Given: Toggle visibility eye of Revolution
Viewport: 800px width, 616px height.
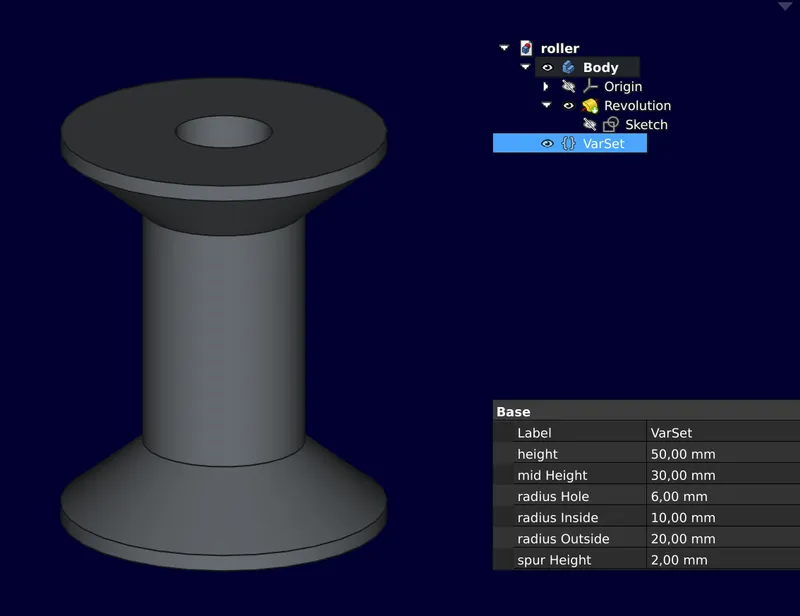Looking at the screenshot, I should (568, 106).
